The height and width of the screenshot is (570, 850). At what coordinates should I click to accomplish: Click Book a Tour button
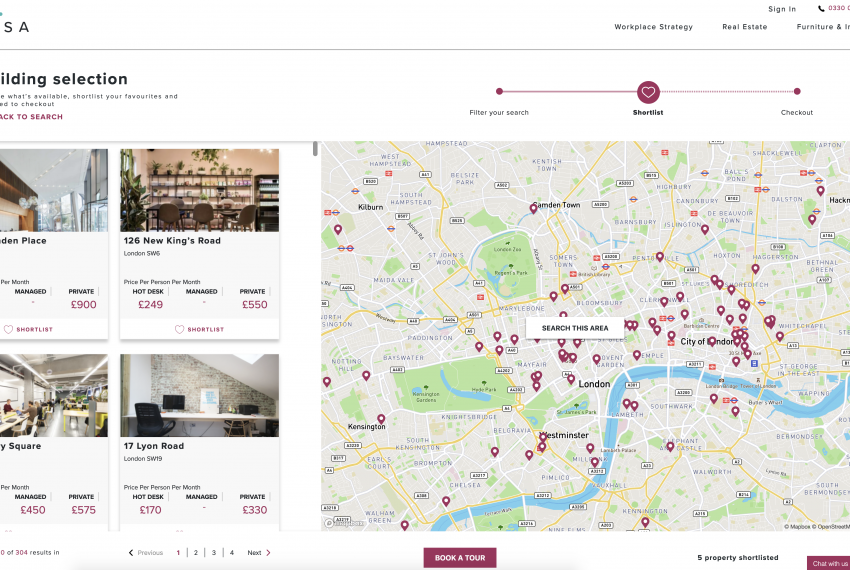pos(460,558)
